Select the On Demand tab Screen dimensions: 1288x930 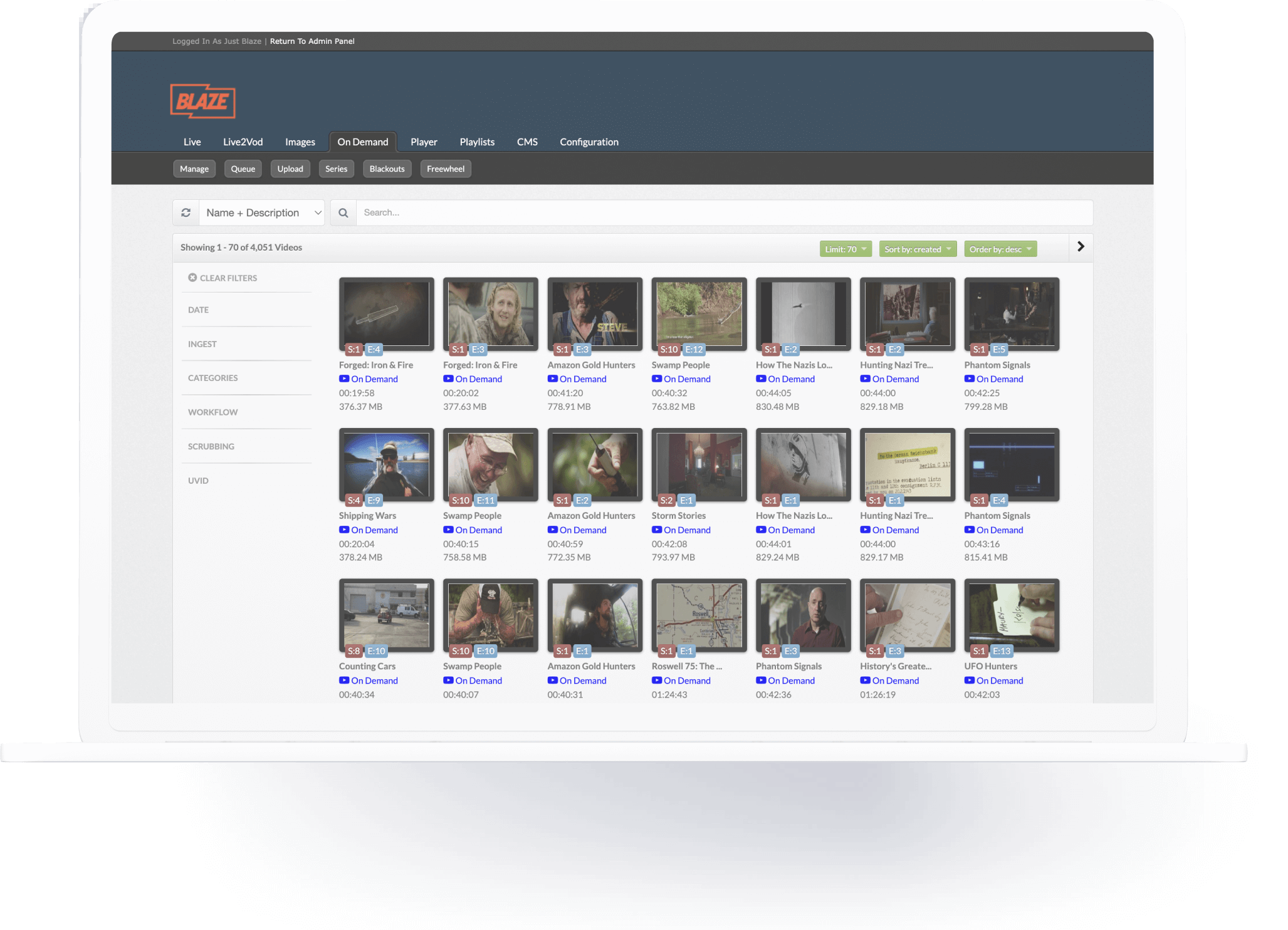pyautogui.click(x=363, y=142)
